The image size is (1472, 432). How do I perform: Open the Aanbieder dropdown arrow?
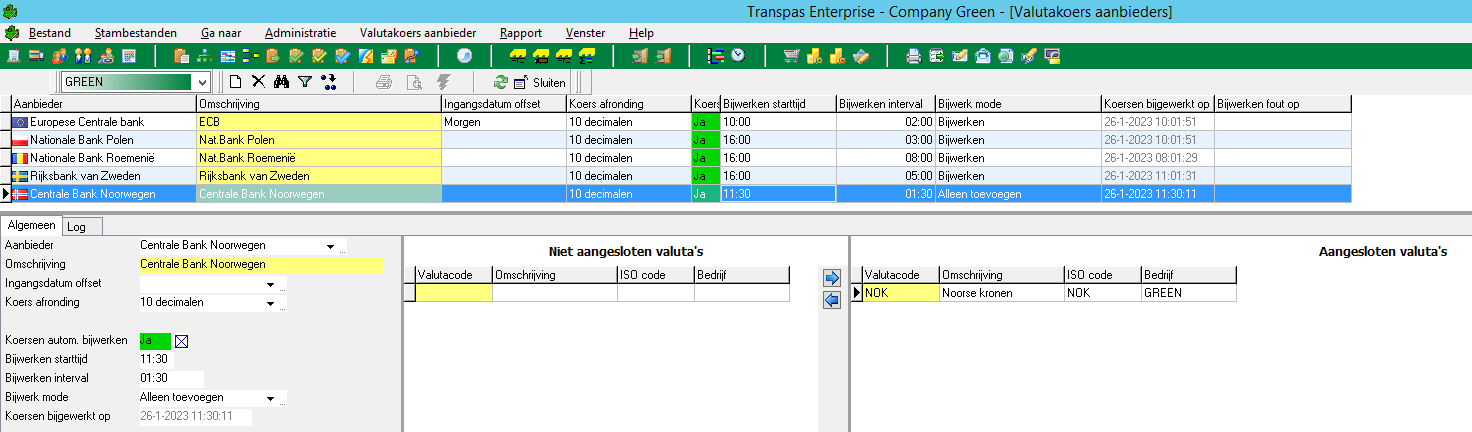330,246
